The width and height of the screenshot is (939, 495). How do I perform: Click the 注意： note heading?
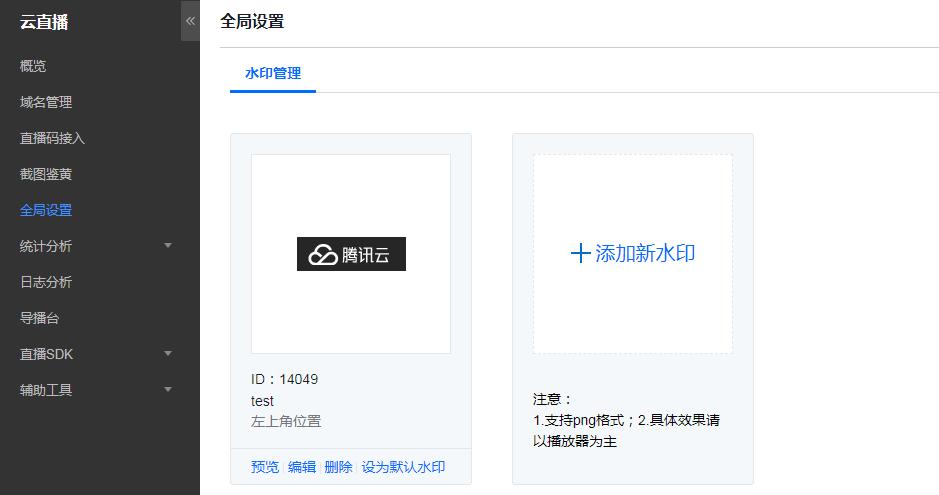[x=552, y=399]
